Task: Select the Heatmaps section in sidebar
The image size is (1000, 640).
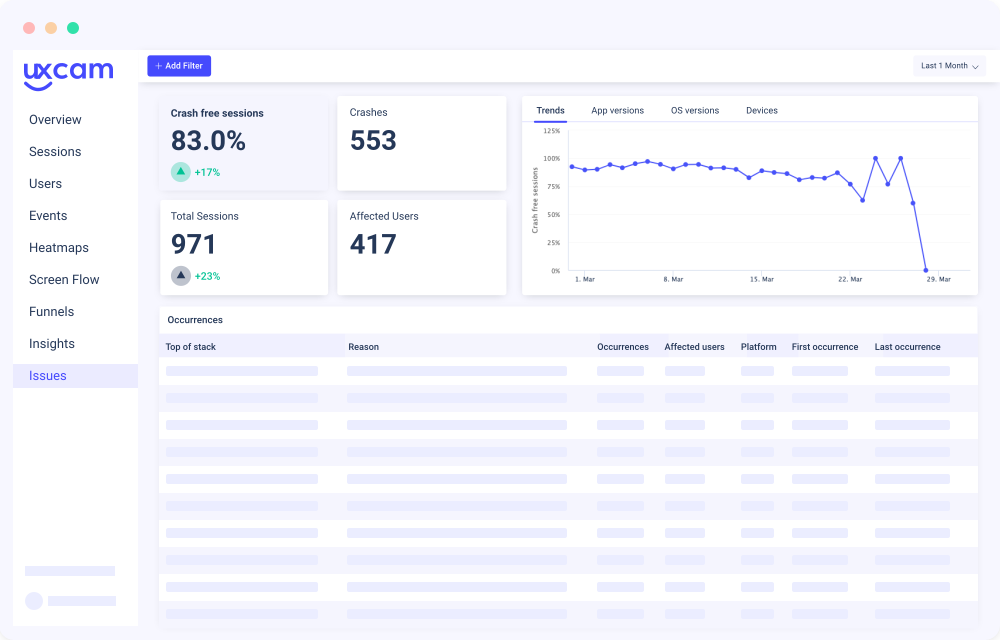Action: point(58,247)
